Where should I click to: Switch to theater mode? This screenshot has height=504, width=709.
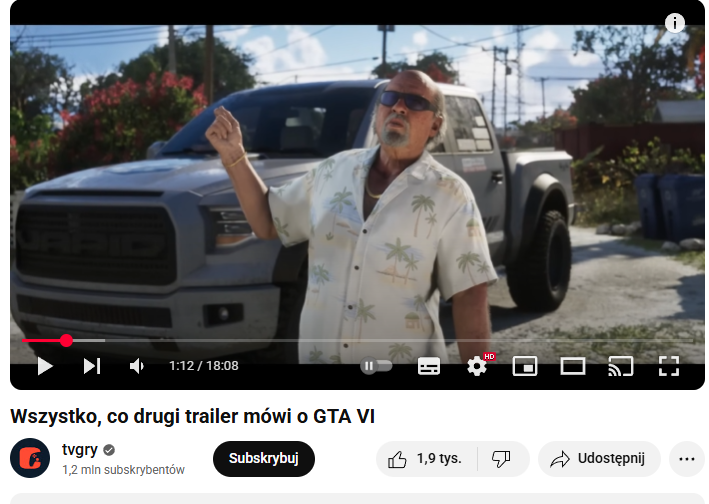coord(573,366)
